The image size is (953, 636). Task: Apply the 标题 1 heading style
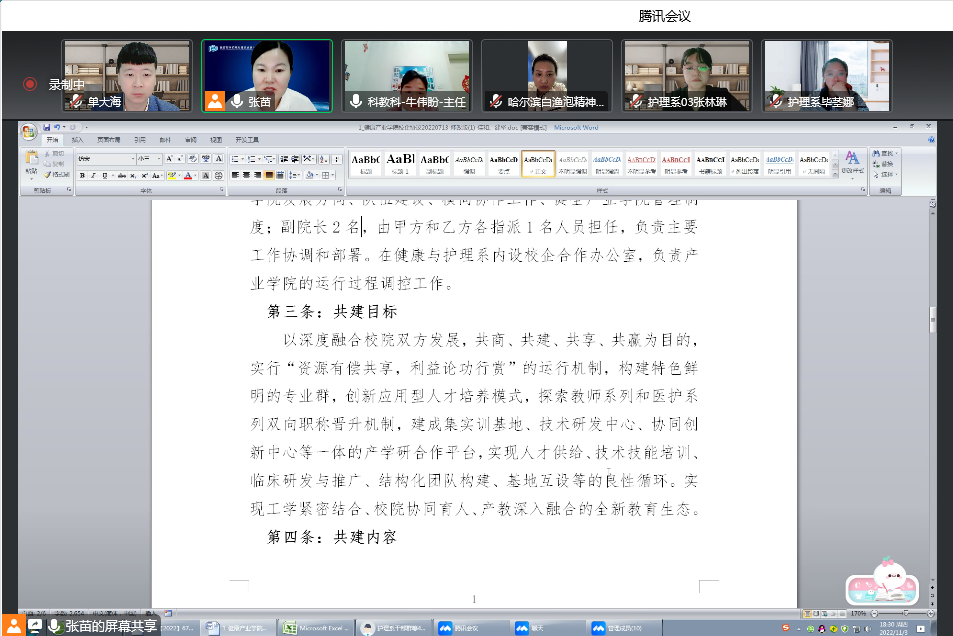tap(400, 162)
